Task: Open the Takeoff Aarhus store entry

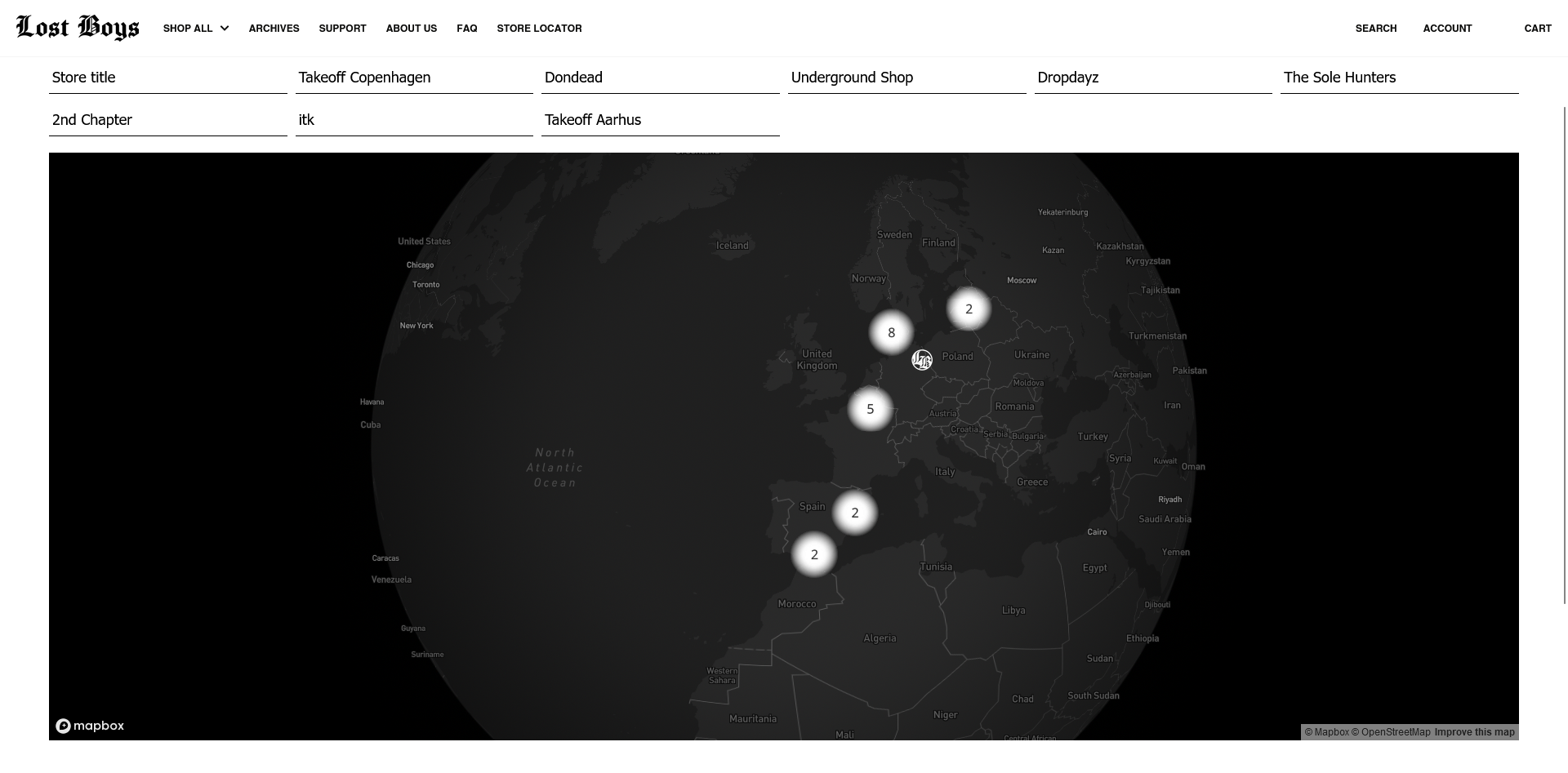Action: coord(661,120)
